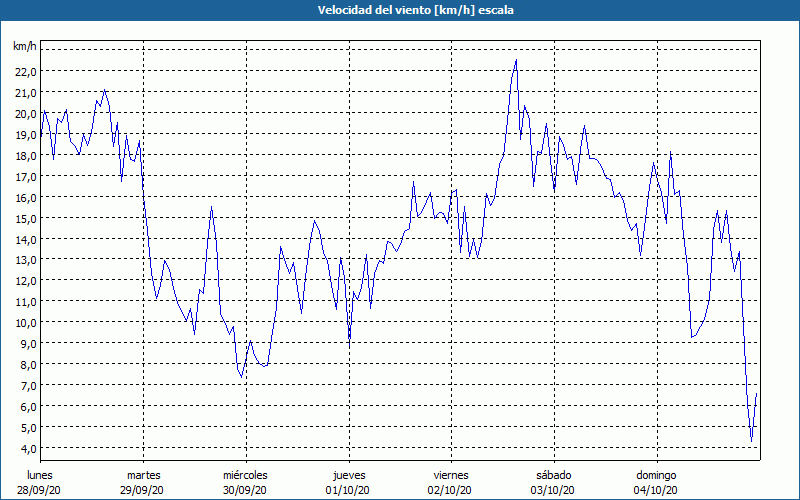Click the 7,0 y-axis value
Viewport: 800px width, 500px height.
pos(29,386)
